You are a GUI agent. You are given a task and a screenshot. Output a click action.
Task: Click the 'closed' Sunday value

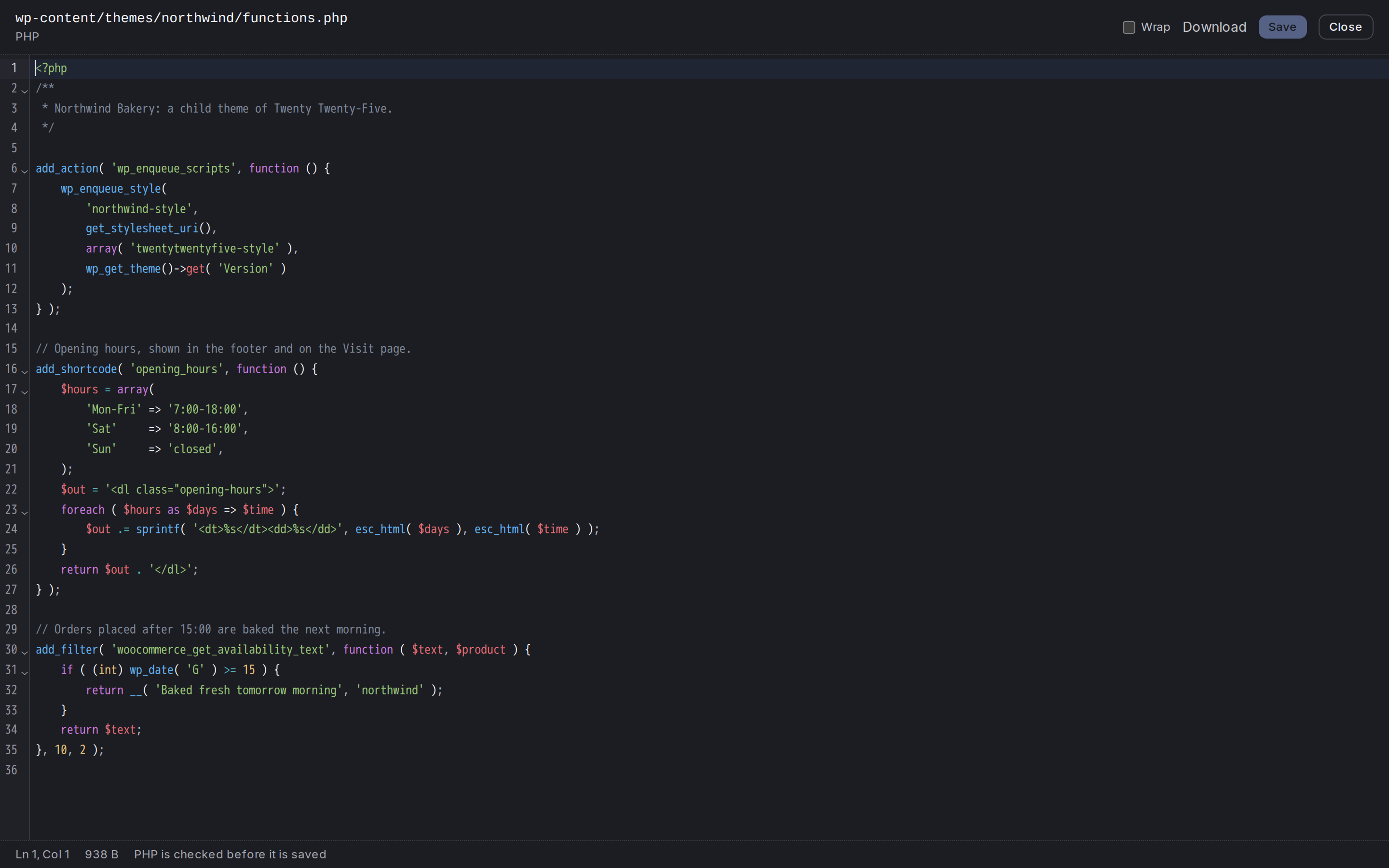(192, 449)
